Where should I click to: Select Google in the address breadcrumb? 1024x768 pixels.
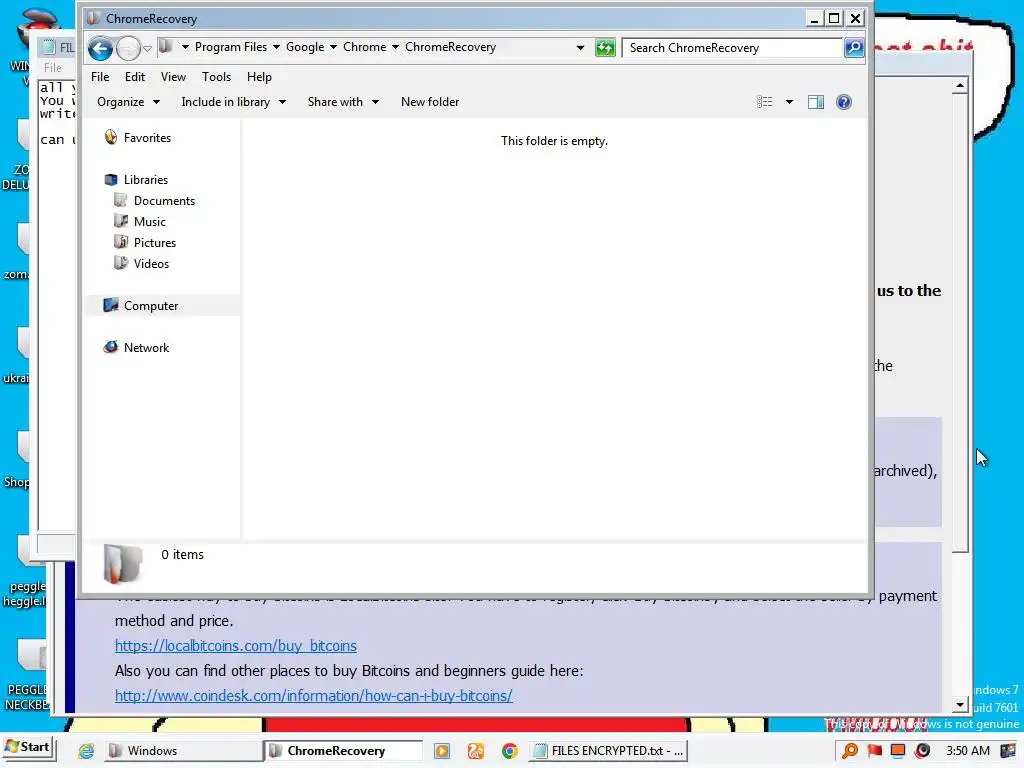coord(305,47)
